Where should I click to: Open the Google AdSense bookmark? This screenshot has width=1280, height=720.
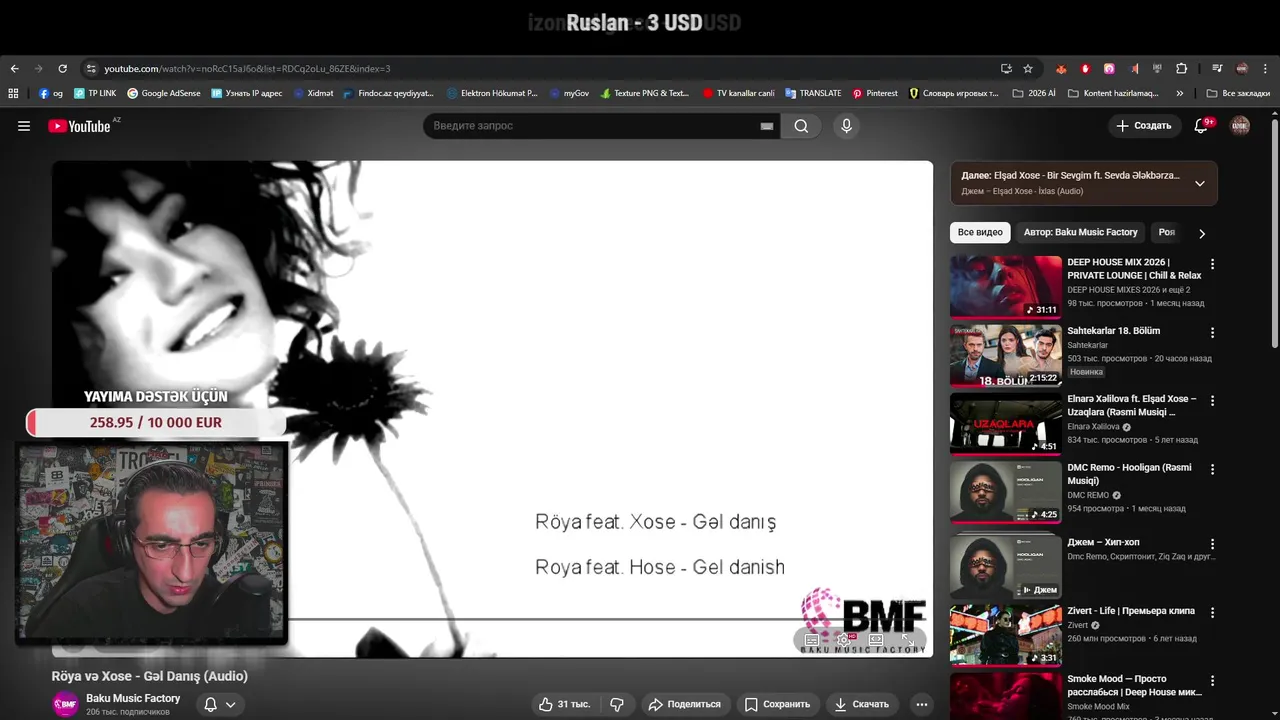click(163, 93)
